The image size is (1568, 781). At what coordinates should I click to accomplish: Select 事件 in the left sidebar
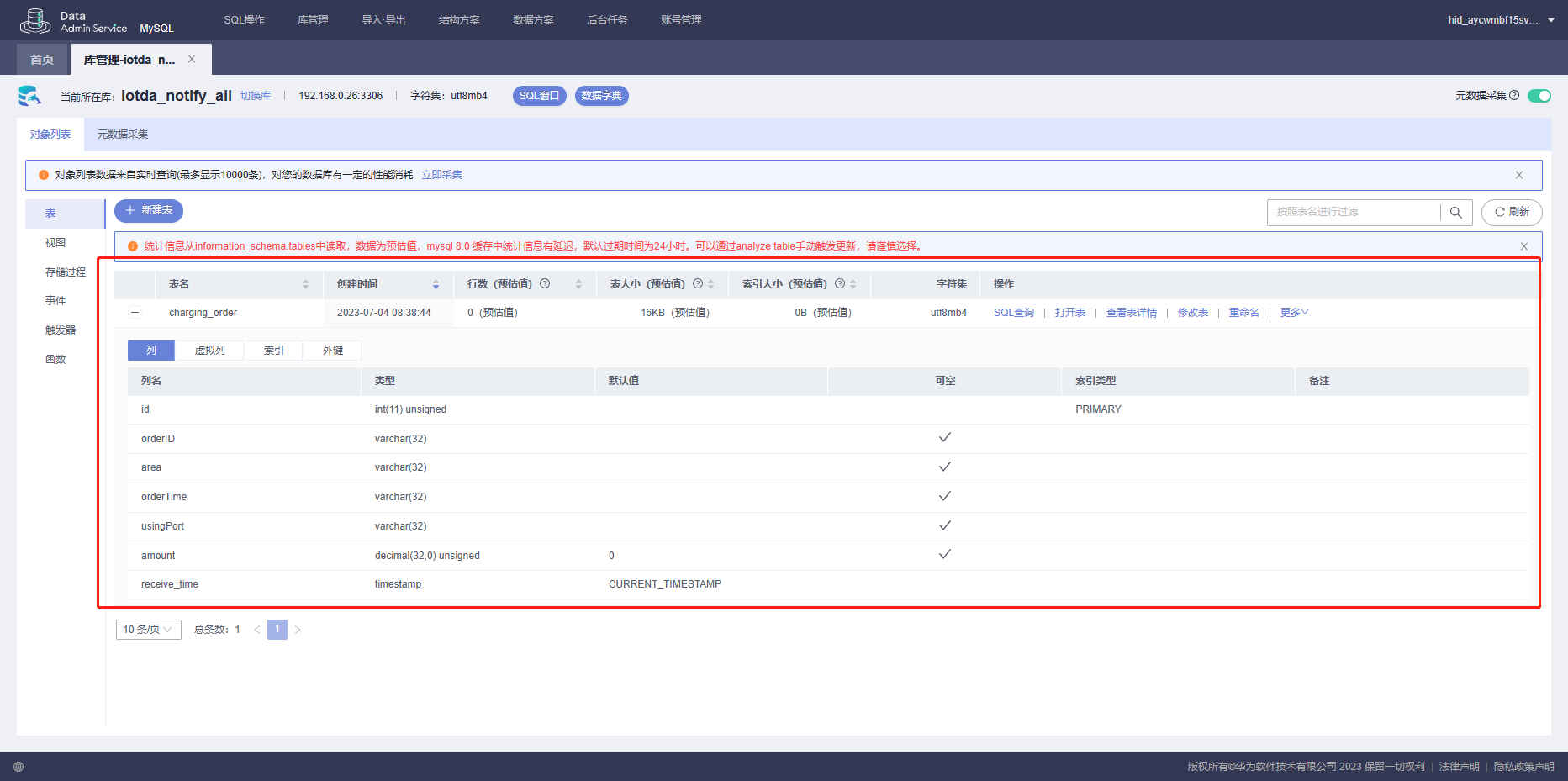pyautogui.click(x=55, y=301)
